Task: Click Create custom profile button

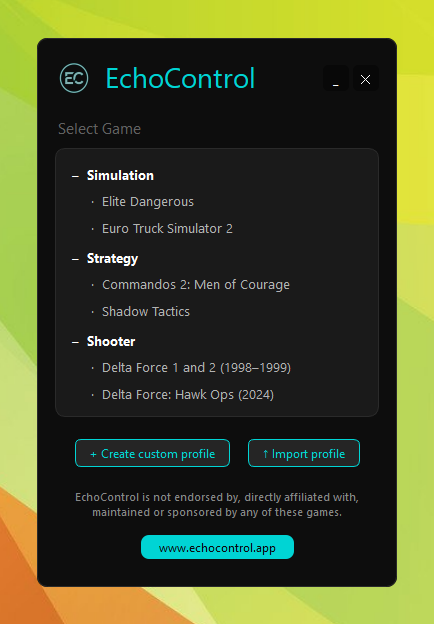Action: (152, 453)
